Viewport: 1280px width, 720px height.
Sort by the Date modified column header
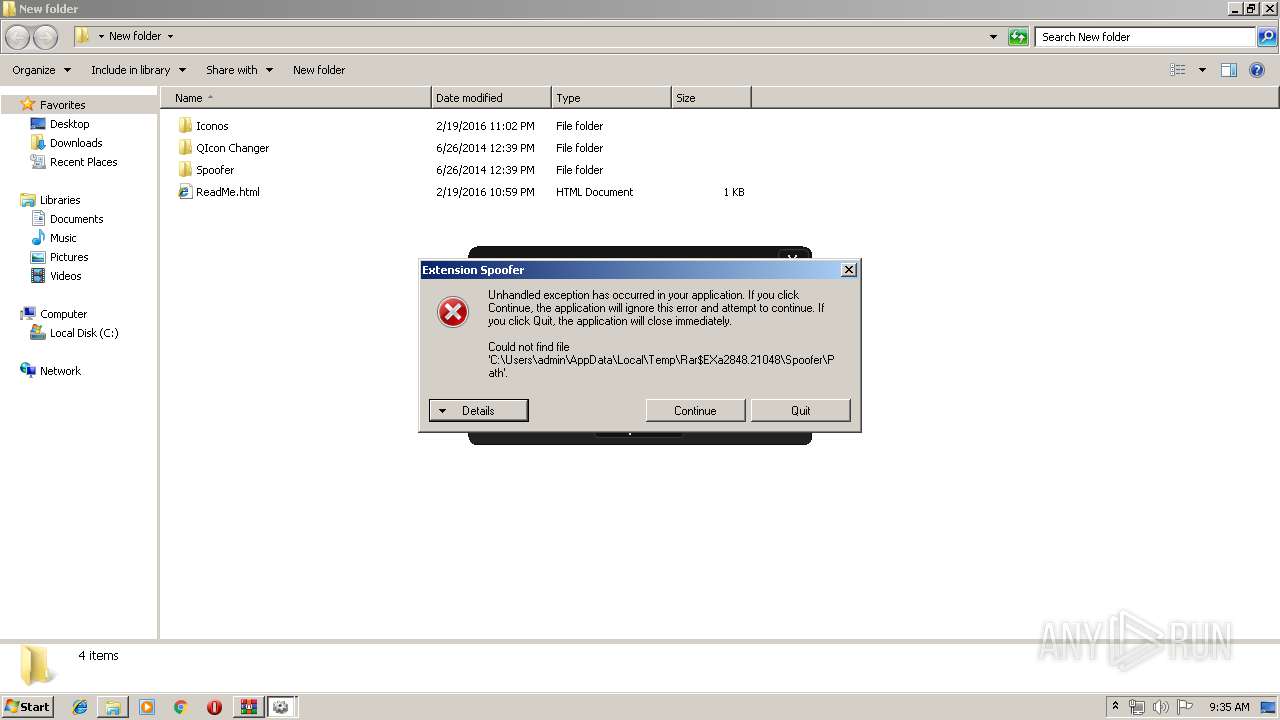coord(491,98)
